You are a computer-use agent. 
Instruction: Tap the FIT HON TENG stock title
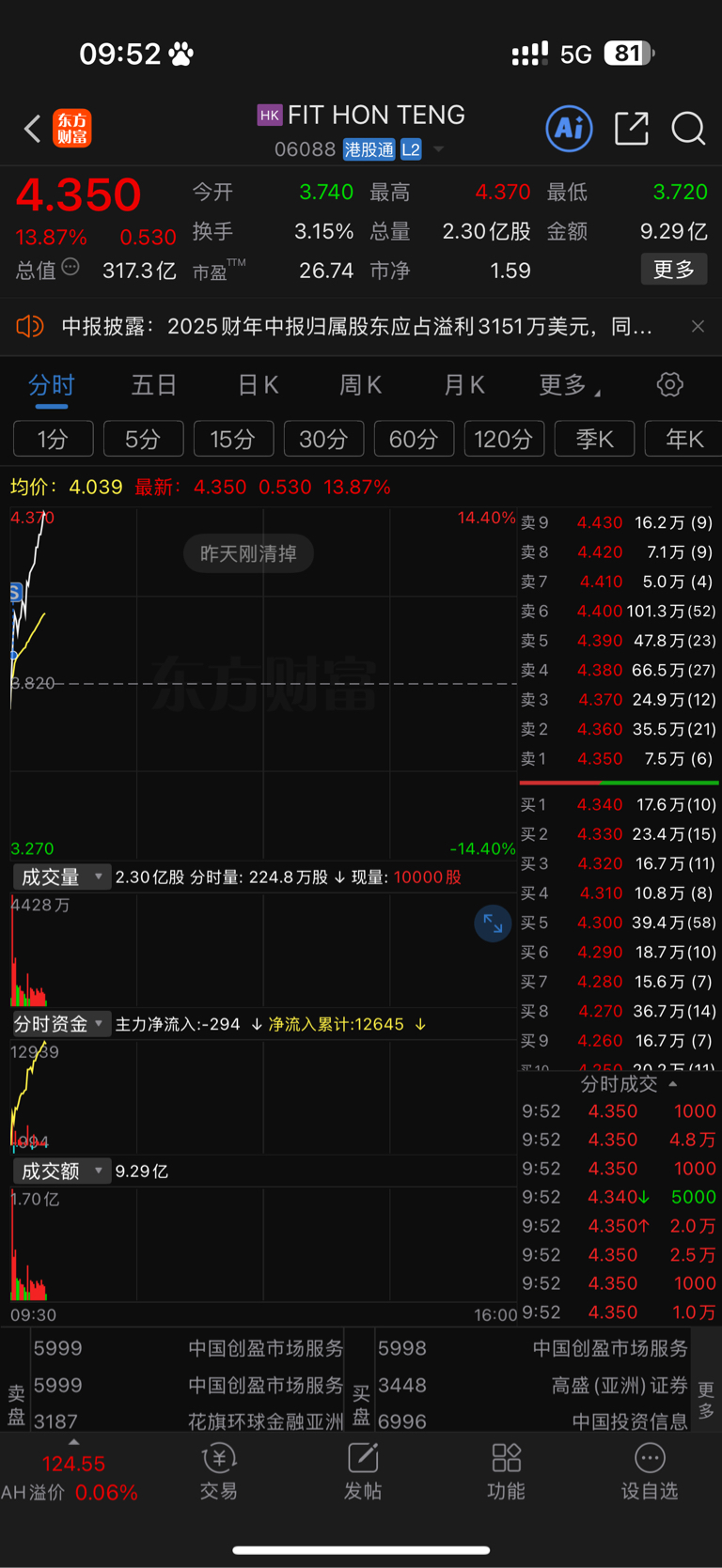[x=376, y=115]
